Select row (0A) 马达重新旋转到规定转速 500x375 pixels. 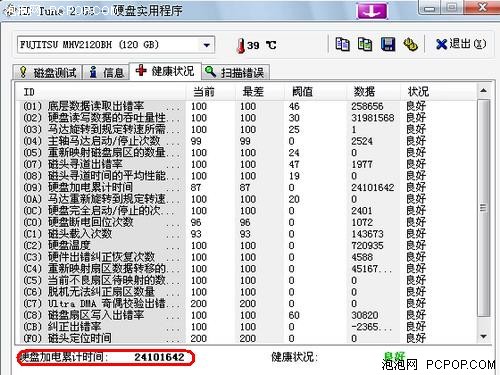tap(247, 199)
